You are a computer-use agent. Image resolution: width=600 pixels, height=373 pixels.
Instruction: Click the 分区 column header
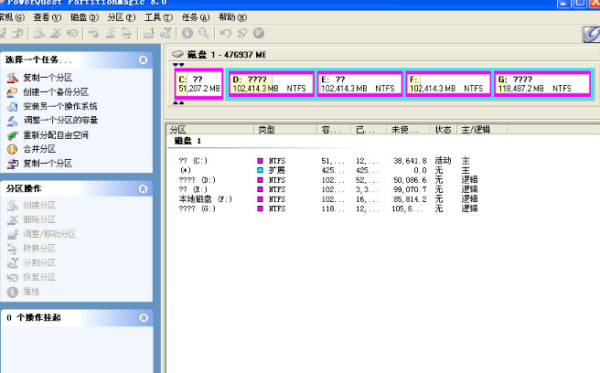(x=210, y=130)
